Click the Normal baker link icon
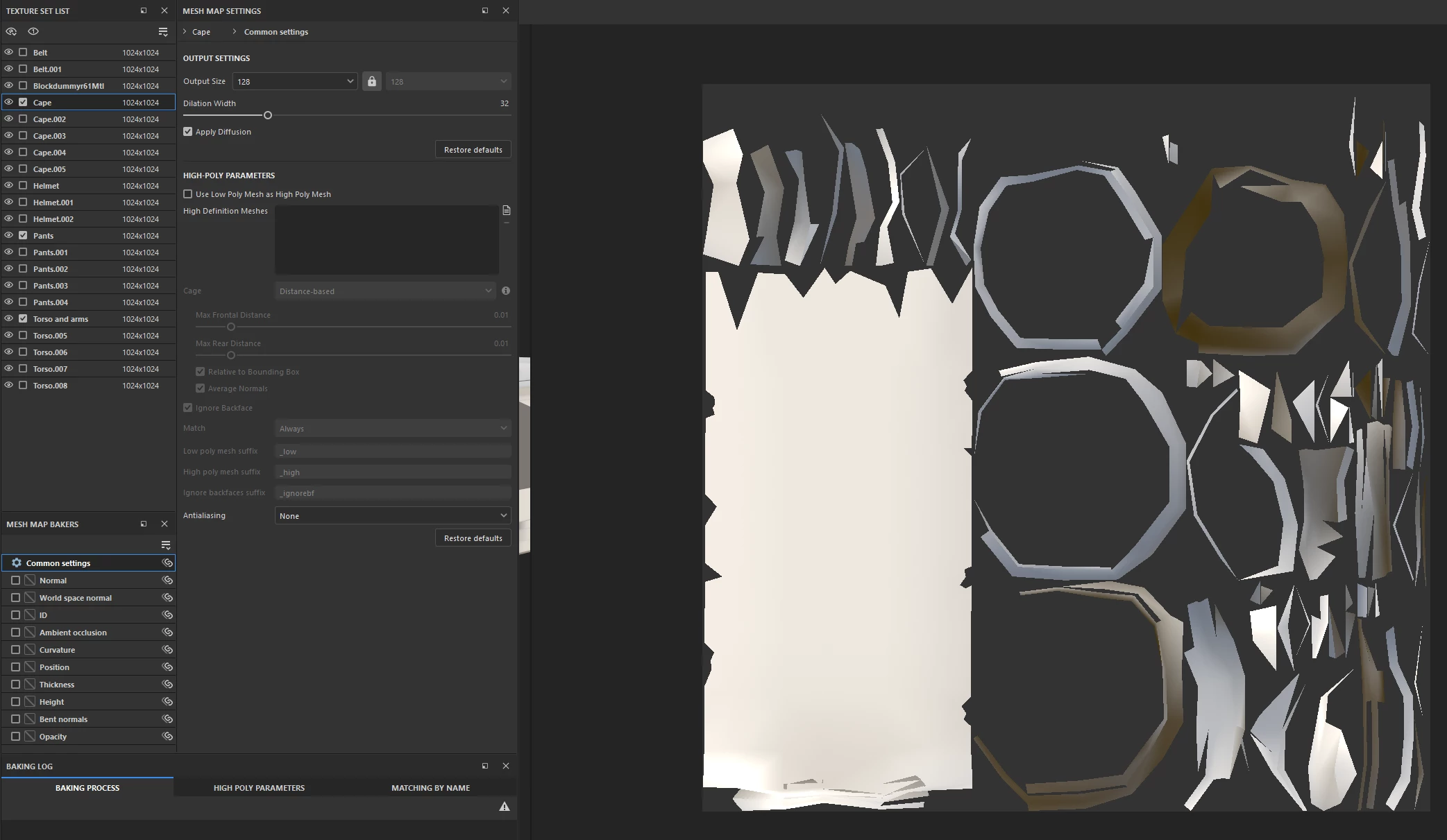 [167, 581]
